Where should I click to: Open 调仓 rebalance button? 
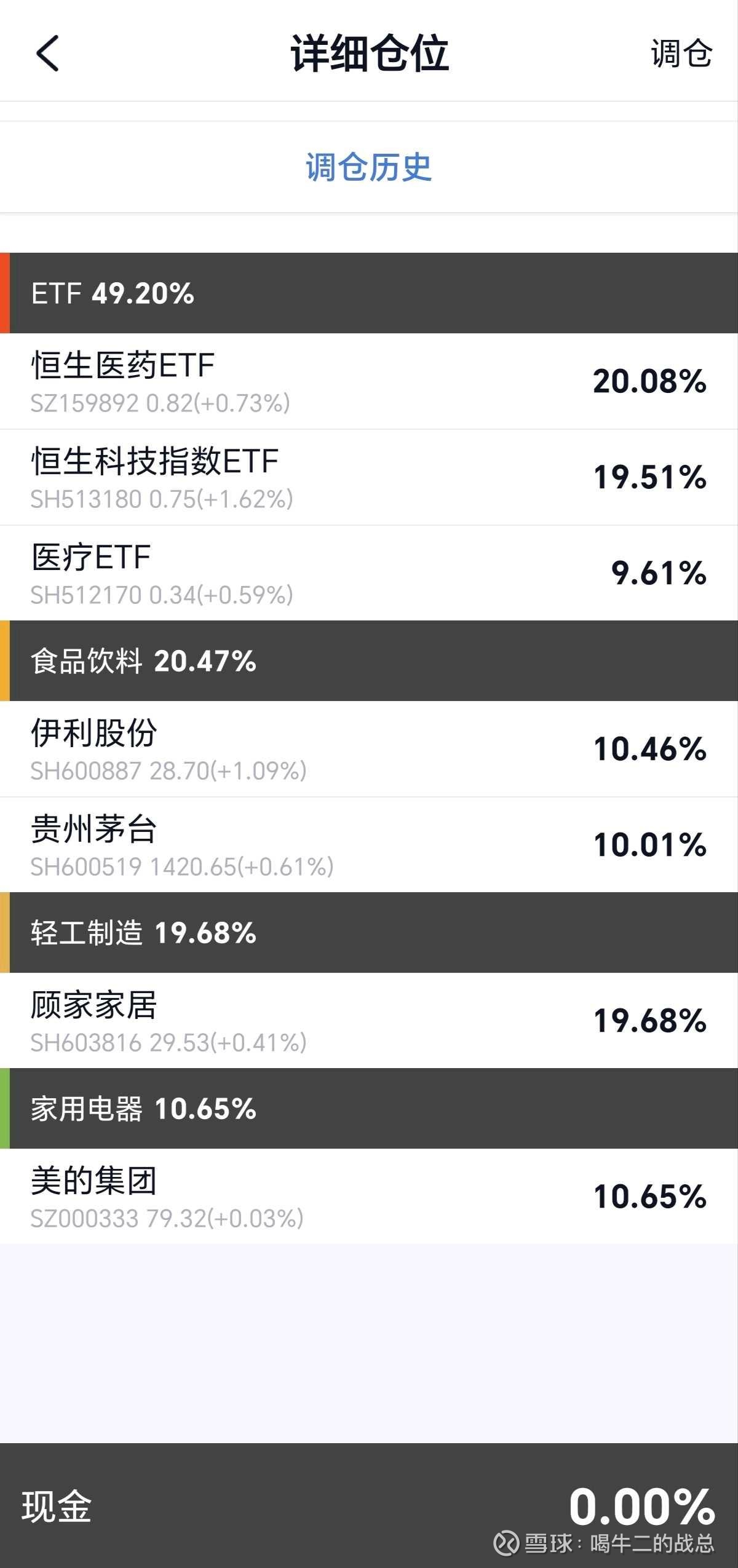[x=681, y=53]
